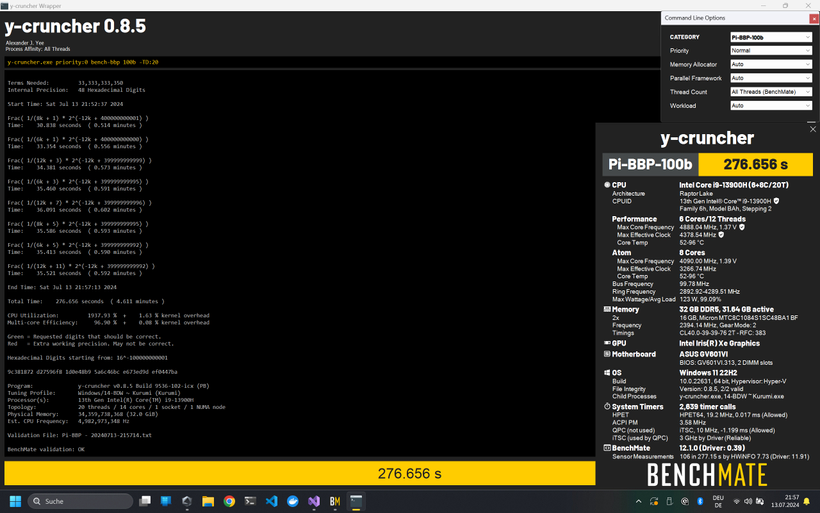Click 'Validation File: Pi-BBP - 20240713-215714.txt' line
The image size is (820, 513).
point(79,435)
